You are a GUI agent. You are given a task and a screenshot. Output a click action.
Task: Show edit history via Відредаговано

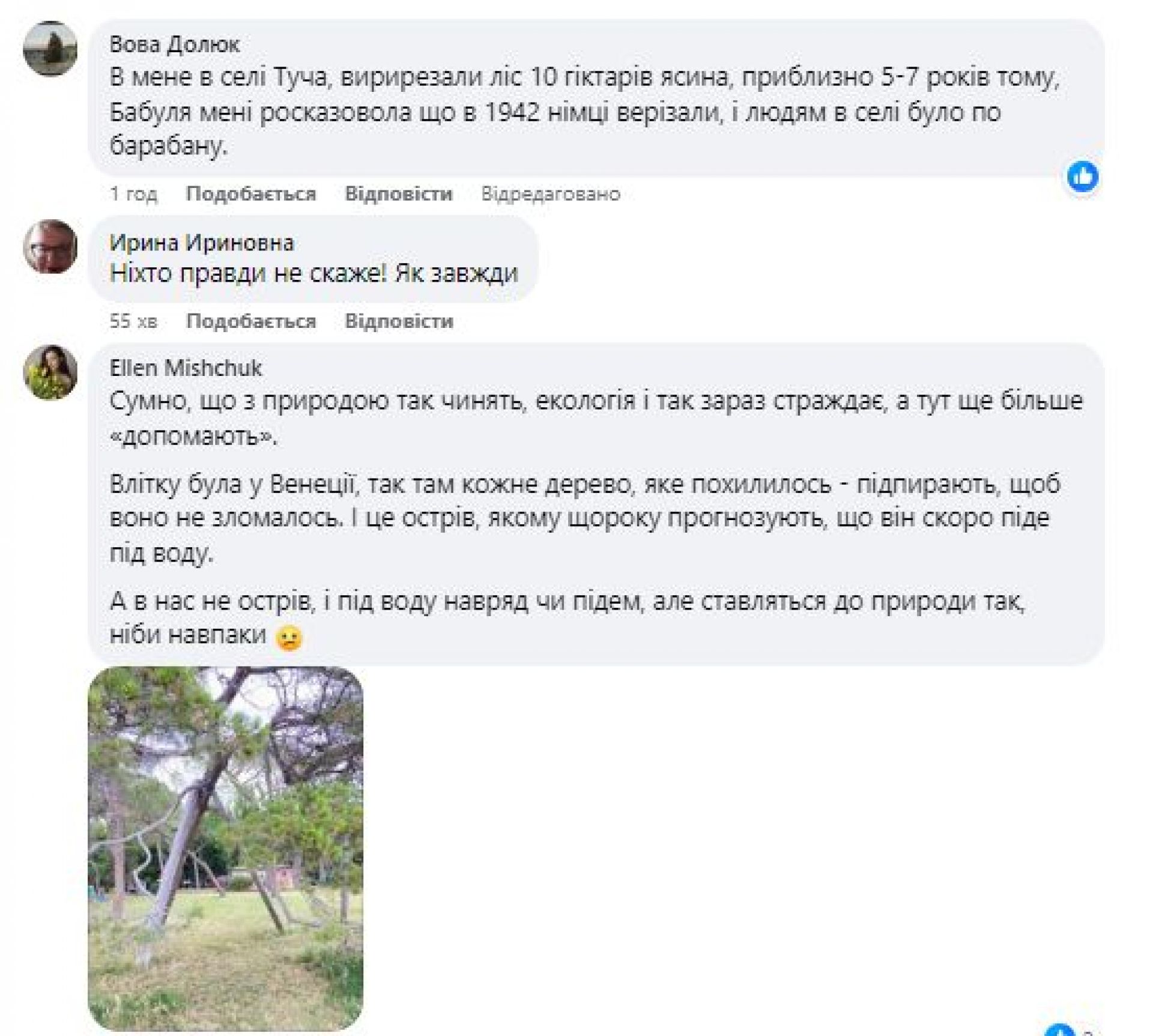pos(550,194)
